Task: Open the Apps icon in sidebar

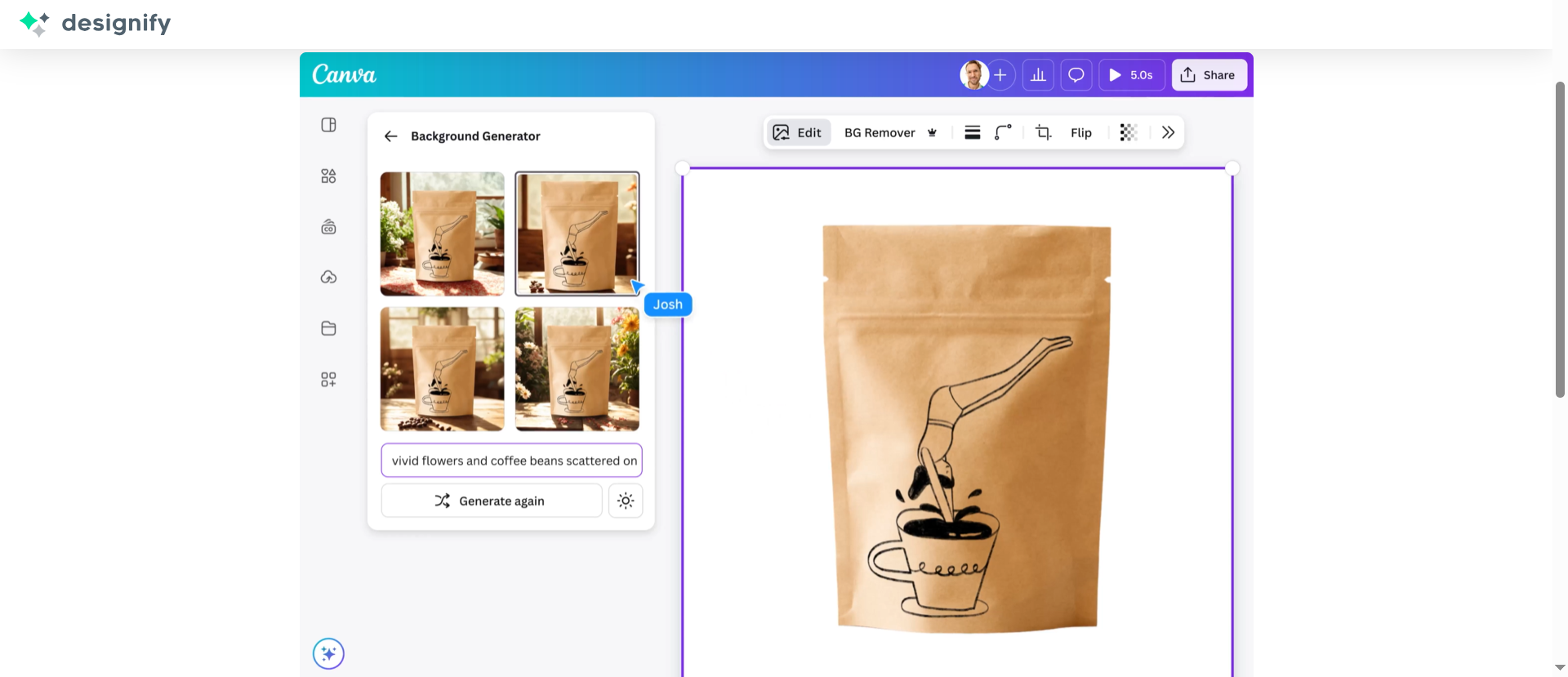Action: click(328, 380)
